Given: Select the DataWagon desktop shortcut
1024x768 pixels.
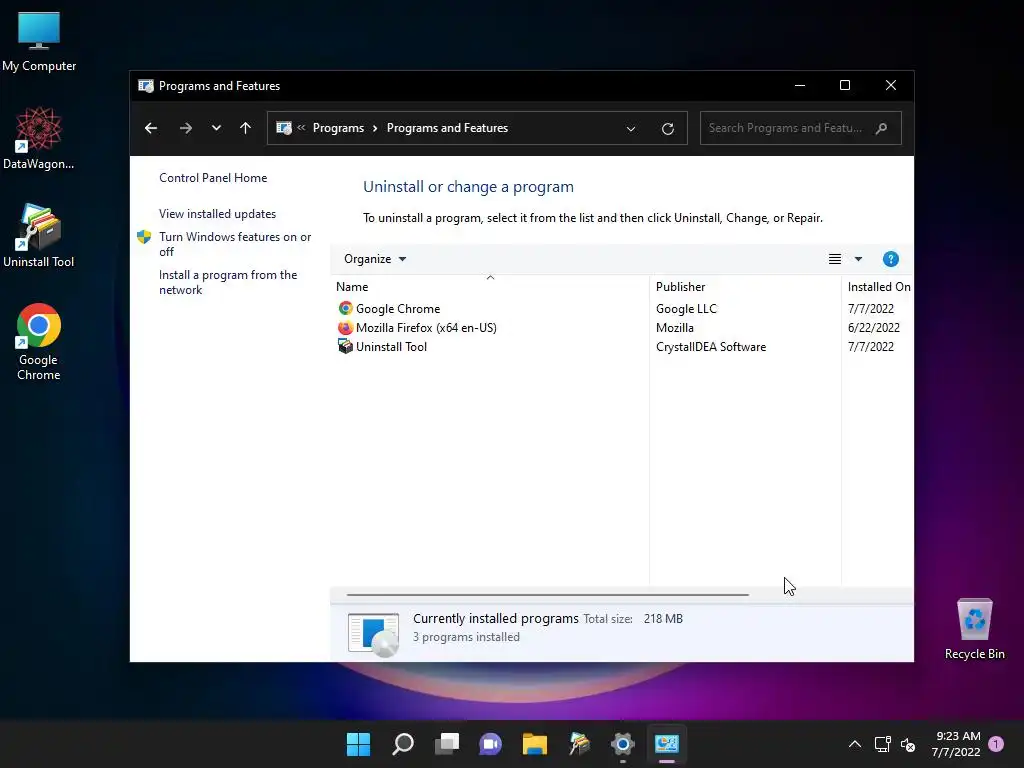Looking at the screenshot, I should tap(39, 138).
